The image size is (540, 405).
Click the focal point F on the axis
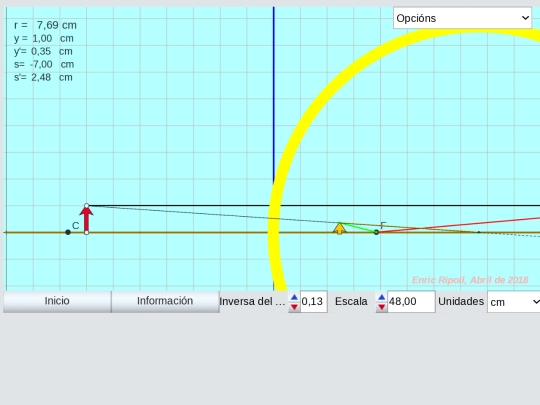pos(376,232)
